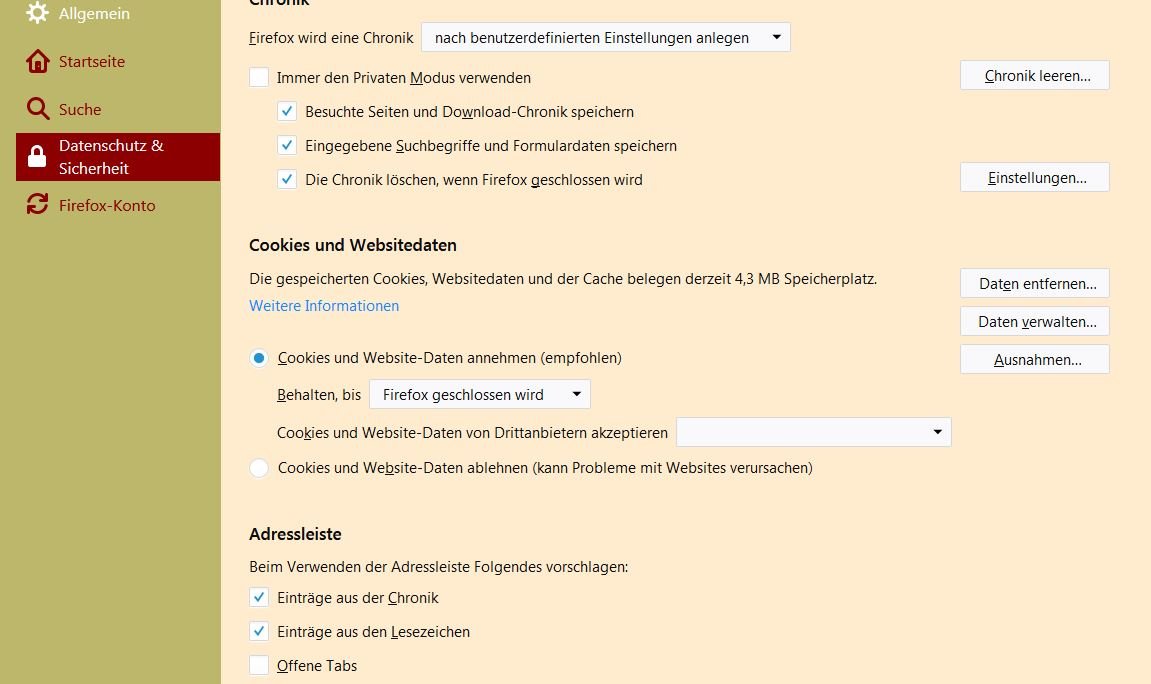Viewport: 1151px width, 684px height.
Task: Open the Firefox-Konto section
Action: [x=107, y=205]
